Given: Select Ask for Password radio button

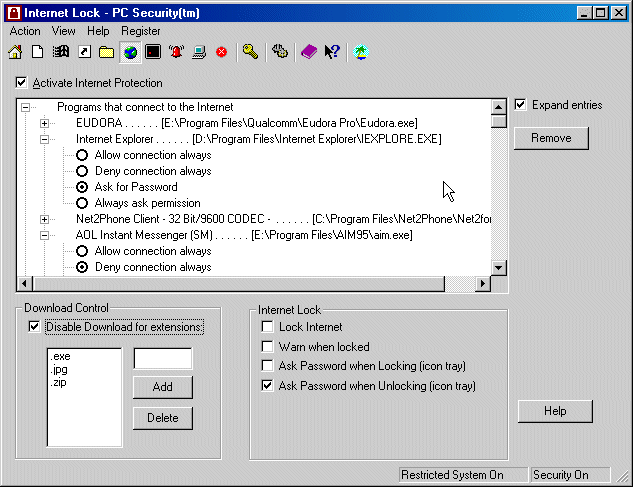Looking at the screenshot, I should [x=82, y=187].
